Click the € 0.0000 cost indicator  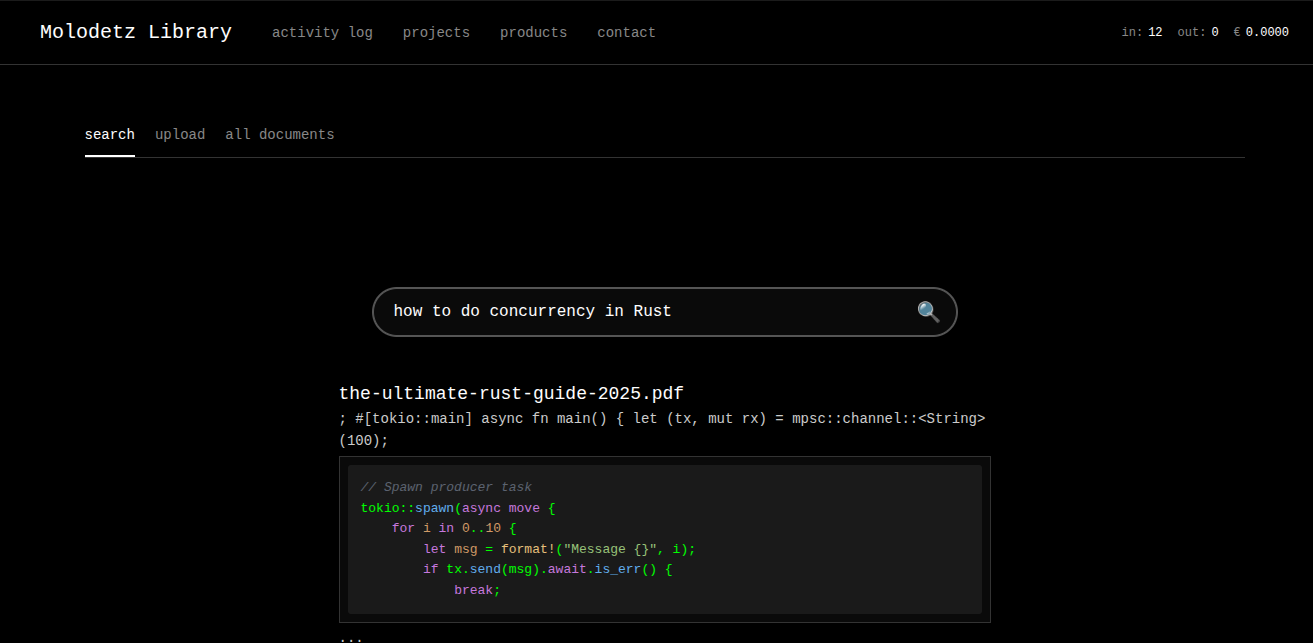pyautogui.click(x=1260, y=32)
